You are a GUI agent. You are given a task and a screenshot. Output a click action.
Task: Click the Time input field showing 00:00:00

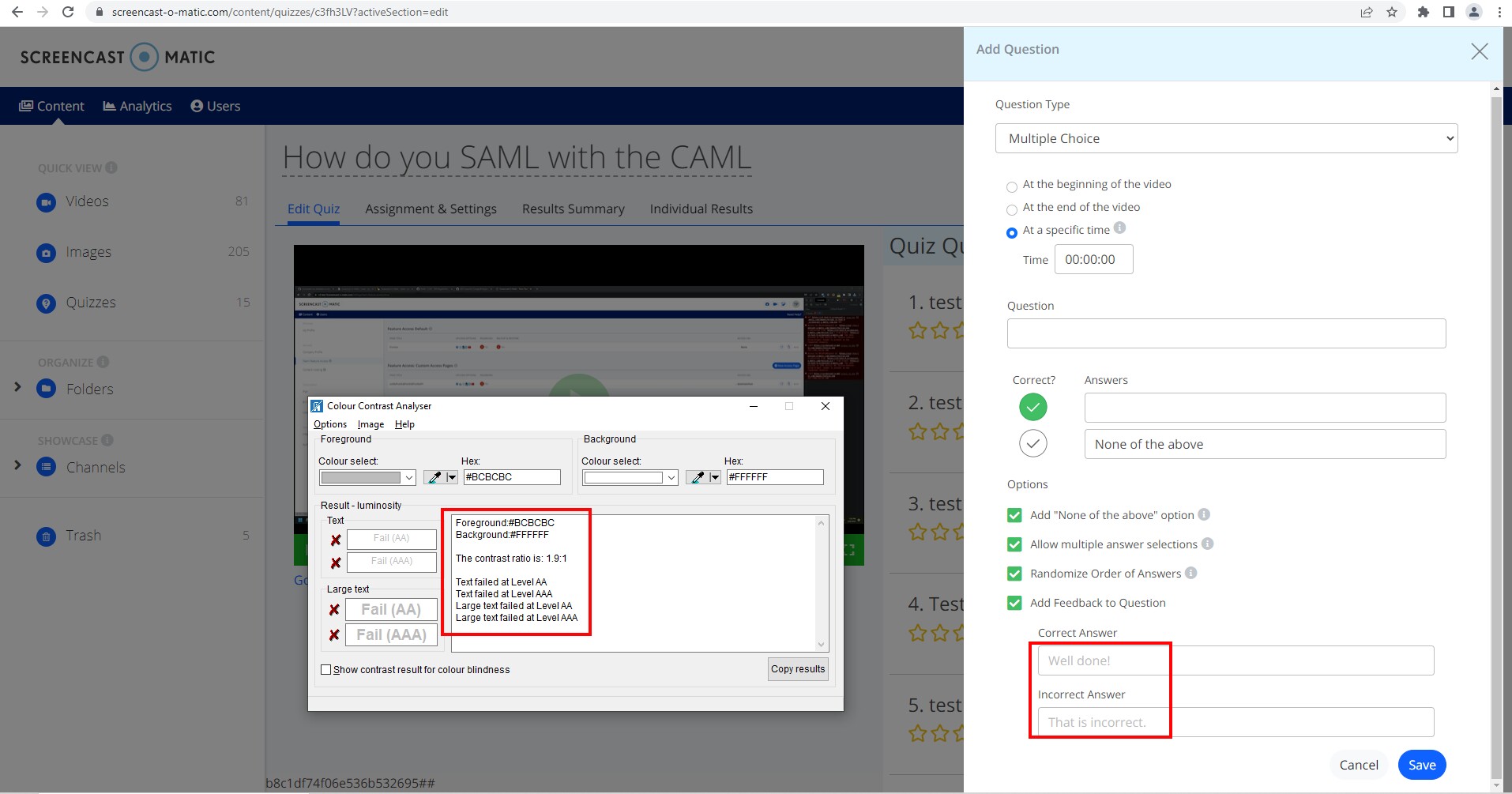(x=1093, y=259)
